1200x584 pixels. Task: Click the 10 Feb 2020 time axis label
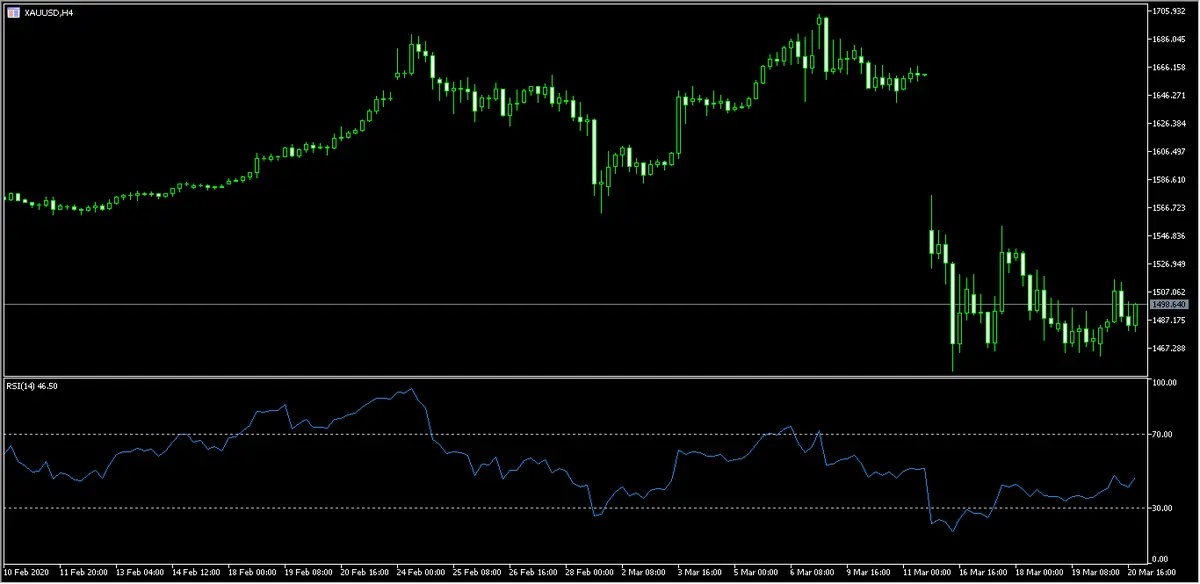[x=25, y=572]
